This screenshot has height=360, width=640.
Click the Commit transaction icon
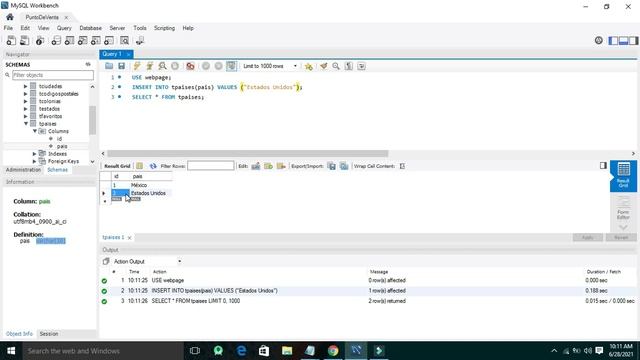click(206, 66)
